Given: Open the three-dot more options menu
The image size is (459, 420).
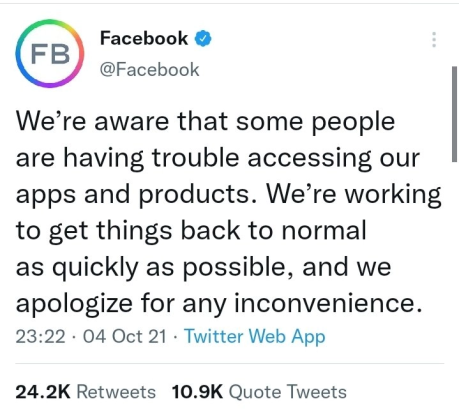Looking at the screenshot, I should coord(434,40).
